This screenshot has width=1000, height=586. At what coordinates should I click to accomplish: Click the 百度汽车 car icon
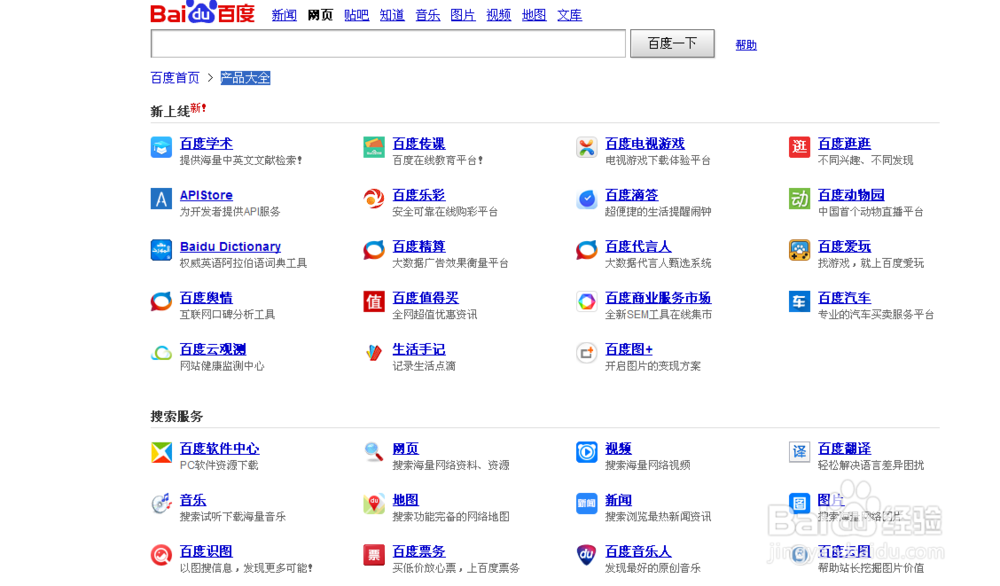click(798, 301)
